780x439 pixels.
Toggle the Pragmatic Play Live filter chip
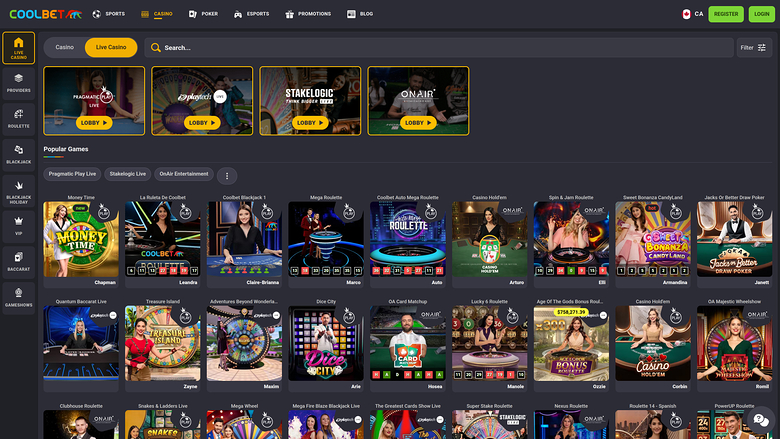pos(73,174)
